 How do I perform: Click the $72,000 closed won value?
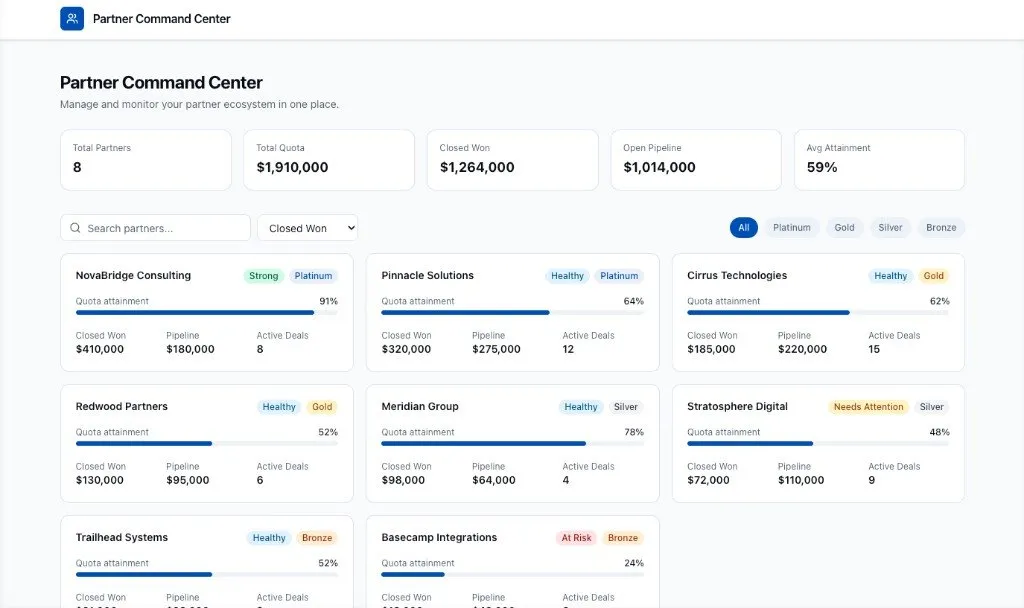(709, 480)
